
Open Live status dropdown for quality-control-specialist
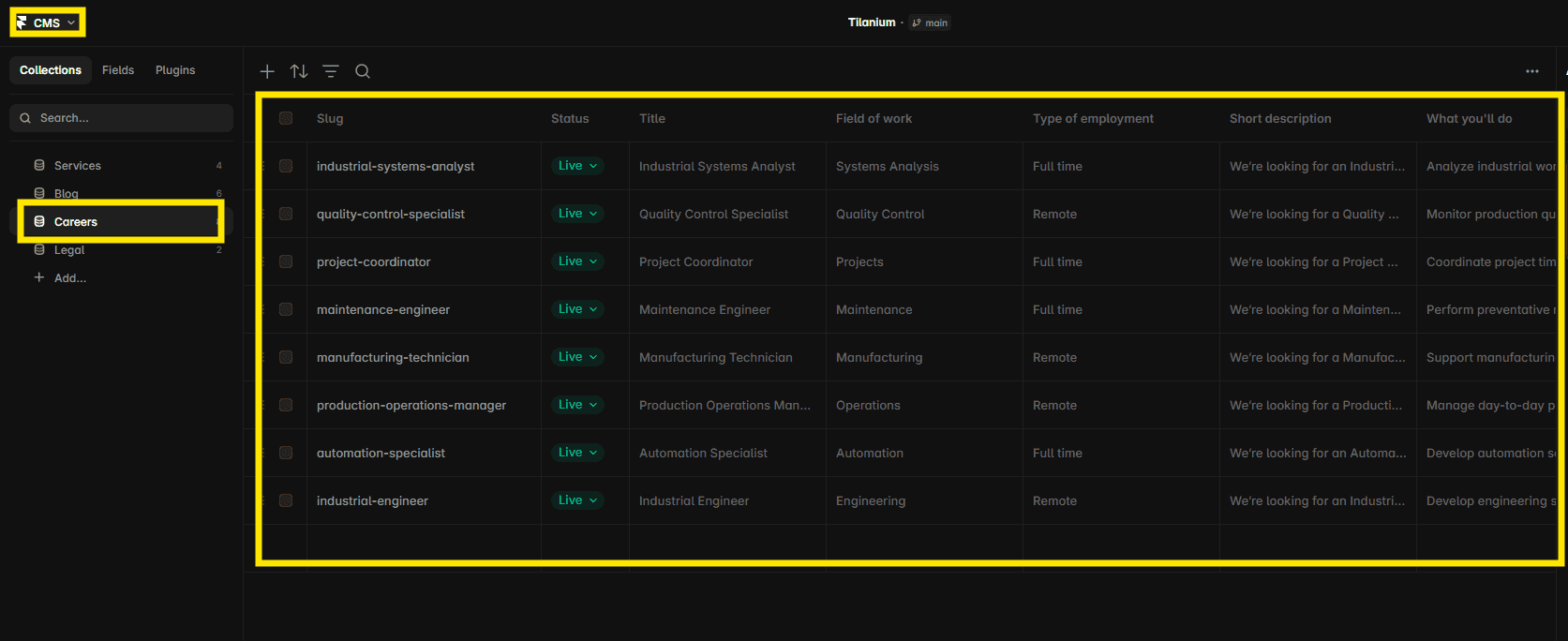[577, 214]
